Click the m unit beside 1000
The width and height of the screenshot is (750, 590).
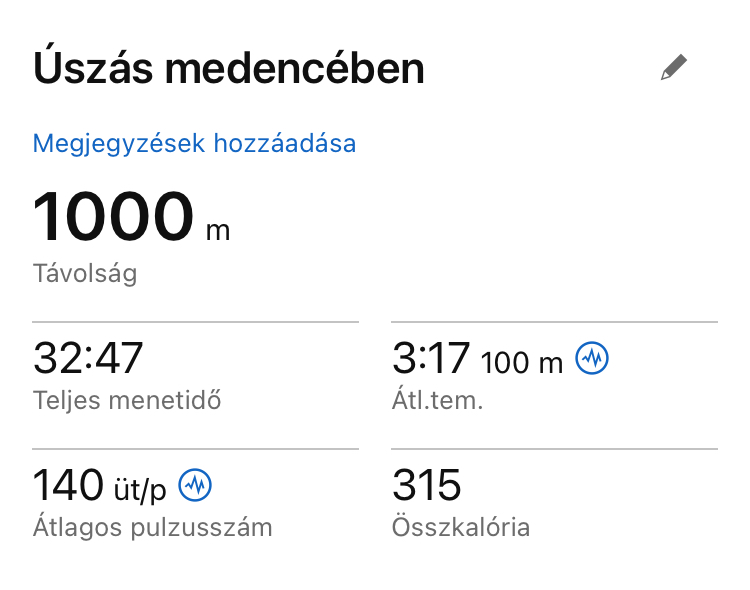pos(217,231)
